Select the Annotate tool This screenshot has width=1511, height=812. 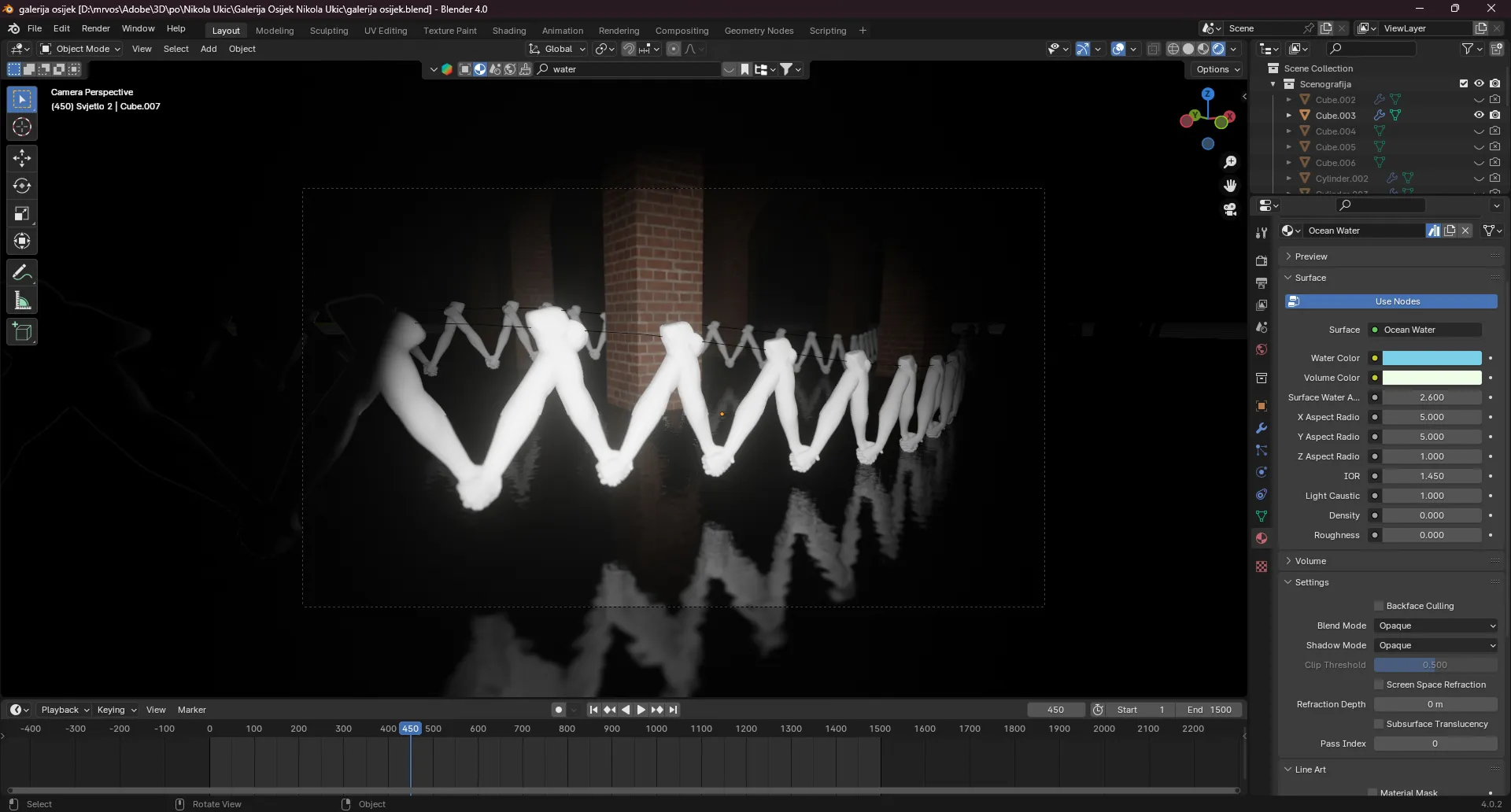pyautogui.click(x=22, y=273)
